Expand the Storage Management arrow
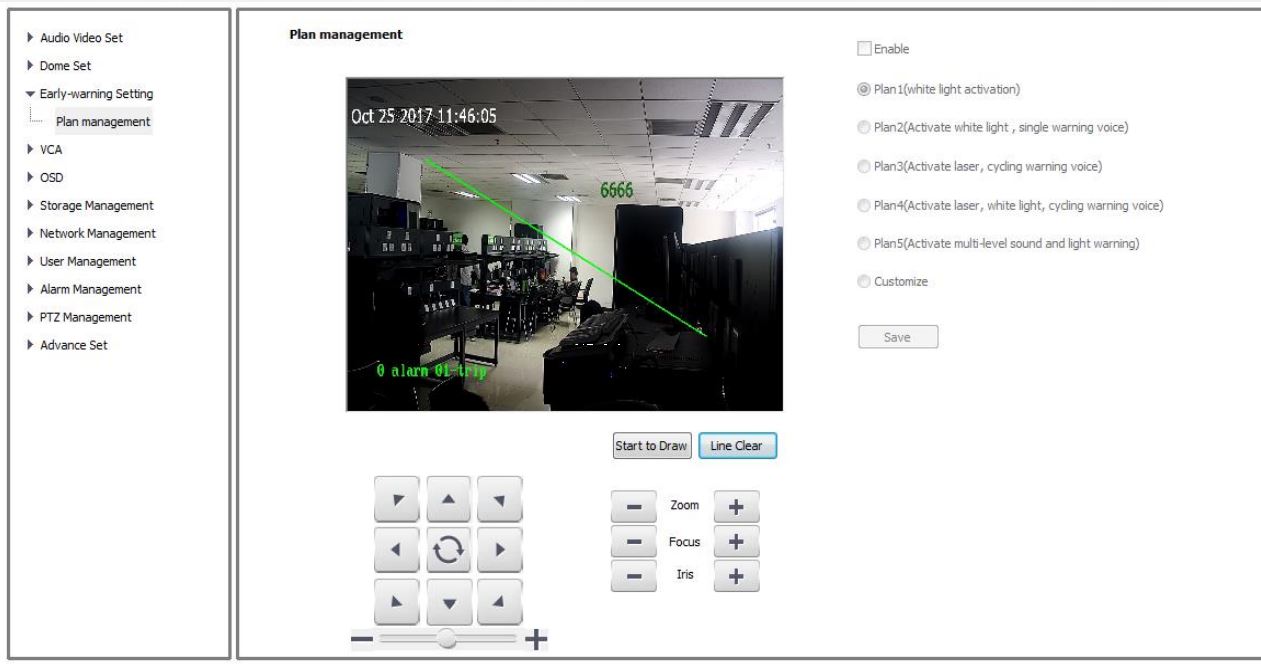1261x664 pixels. pyautogui.click(x=28, y=206)
